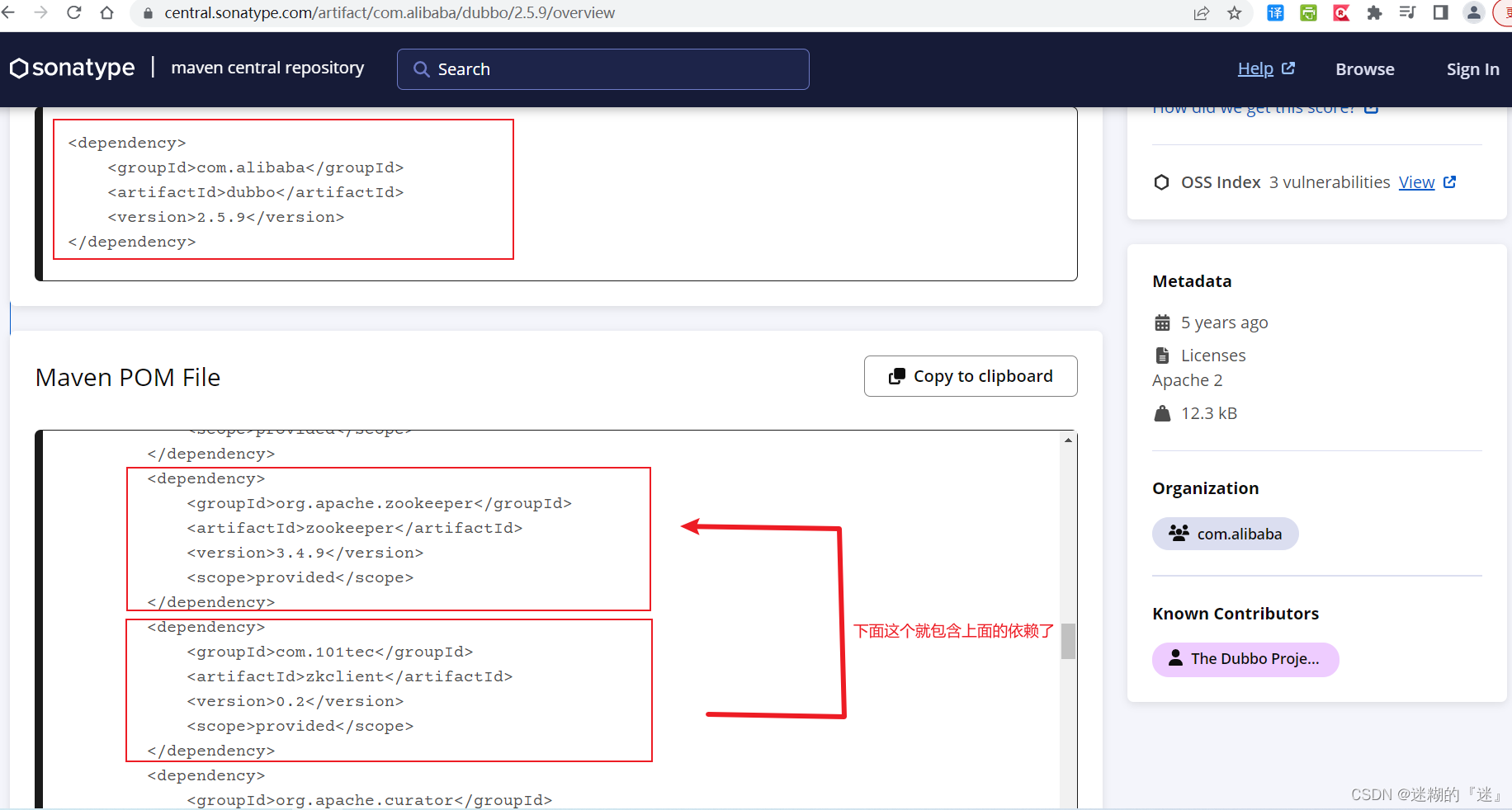Click the 3 vulnerabilities text
This screenshot has height=810, width=1512.
tap(1330, 182)
